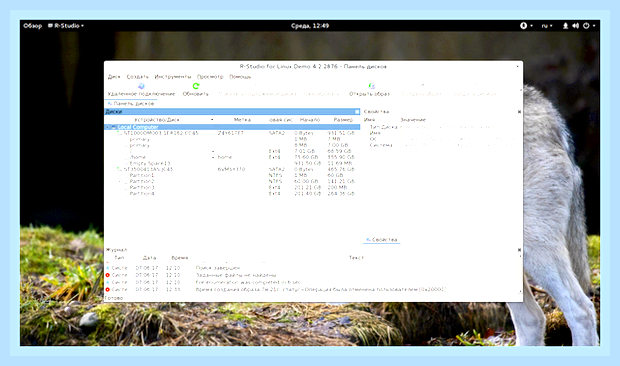This screenshot has height=366, width=620.
Task: Click the Обзор activities button
Action: [x=32, y=26]
